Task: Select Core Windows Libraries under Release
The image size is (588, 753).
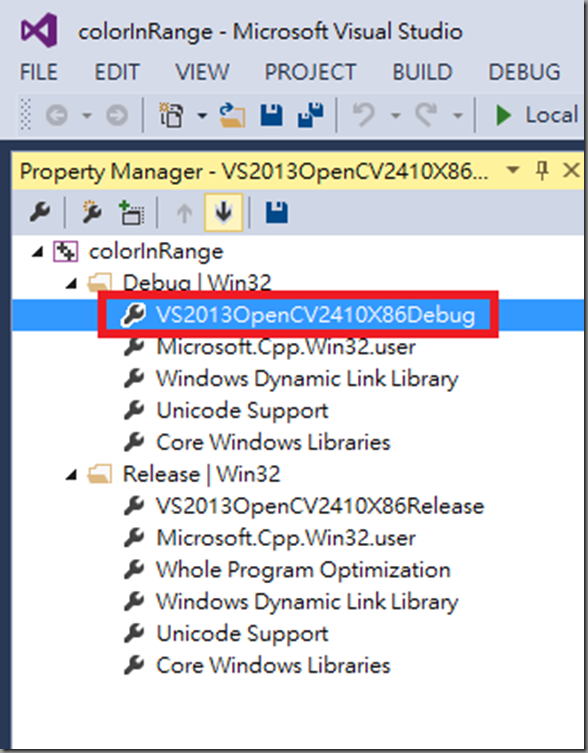Action: click(x=273, y=666)
